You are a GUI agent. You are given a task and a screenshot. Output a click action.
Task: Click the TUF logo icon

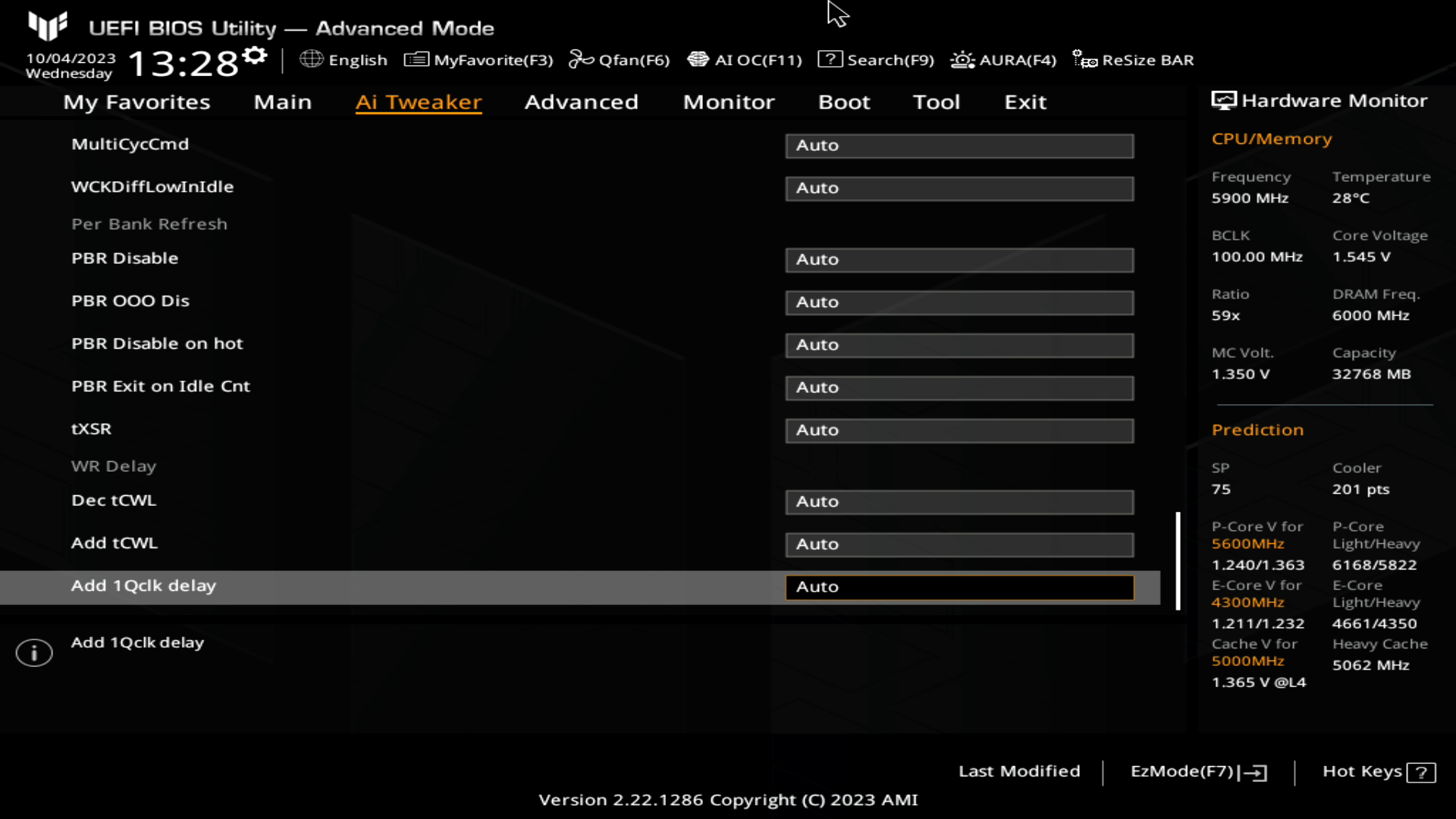coord(48,26)
